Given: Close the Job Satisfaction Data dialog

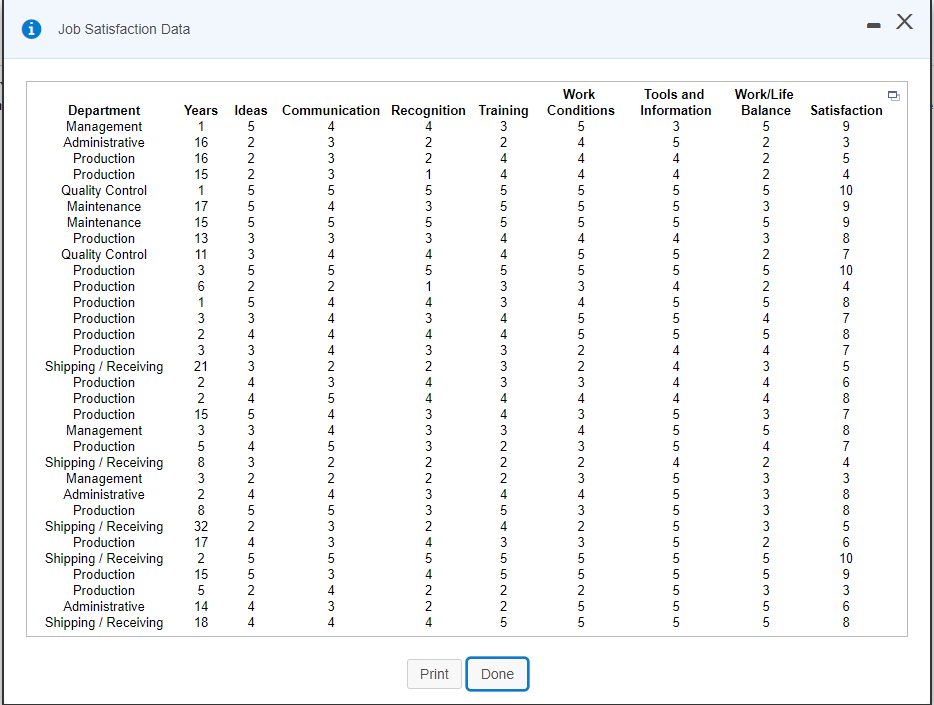Looking at the screenshot, I should pyautogui.click(x=903, y=21).
